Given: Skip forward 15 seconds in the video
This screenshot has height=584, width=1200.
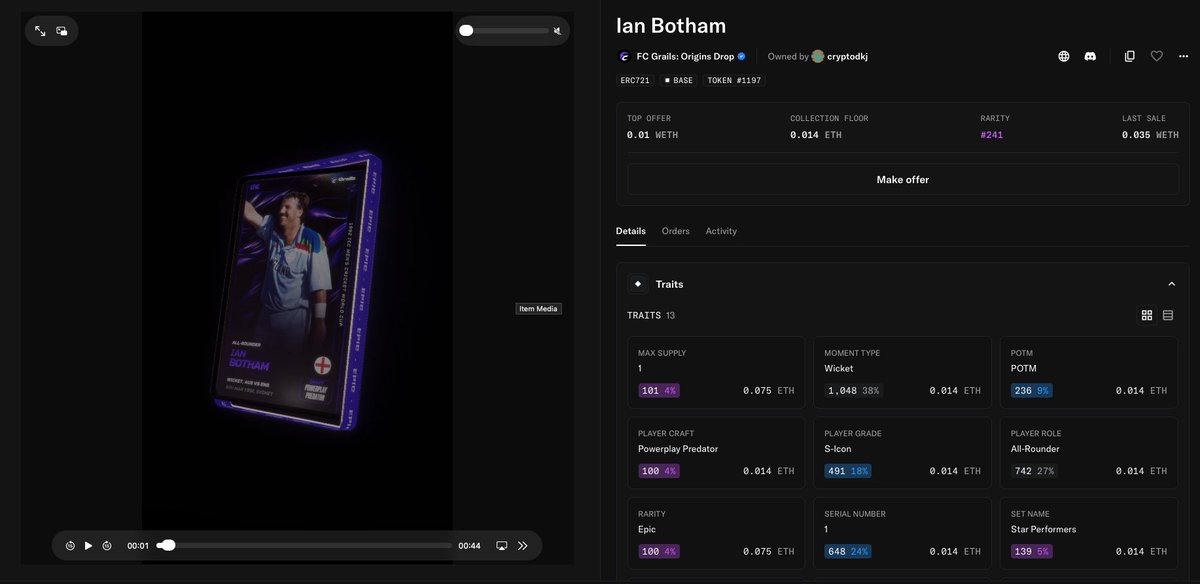Looking at the screenshot, I should (106, 546).
